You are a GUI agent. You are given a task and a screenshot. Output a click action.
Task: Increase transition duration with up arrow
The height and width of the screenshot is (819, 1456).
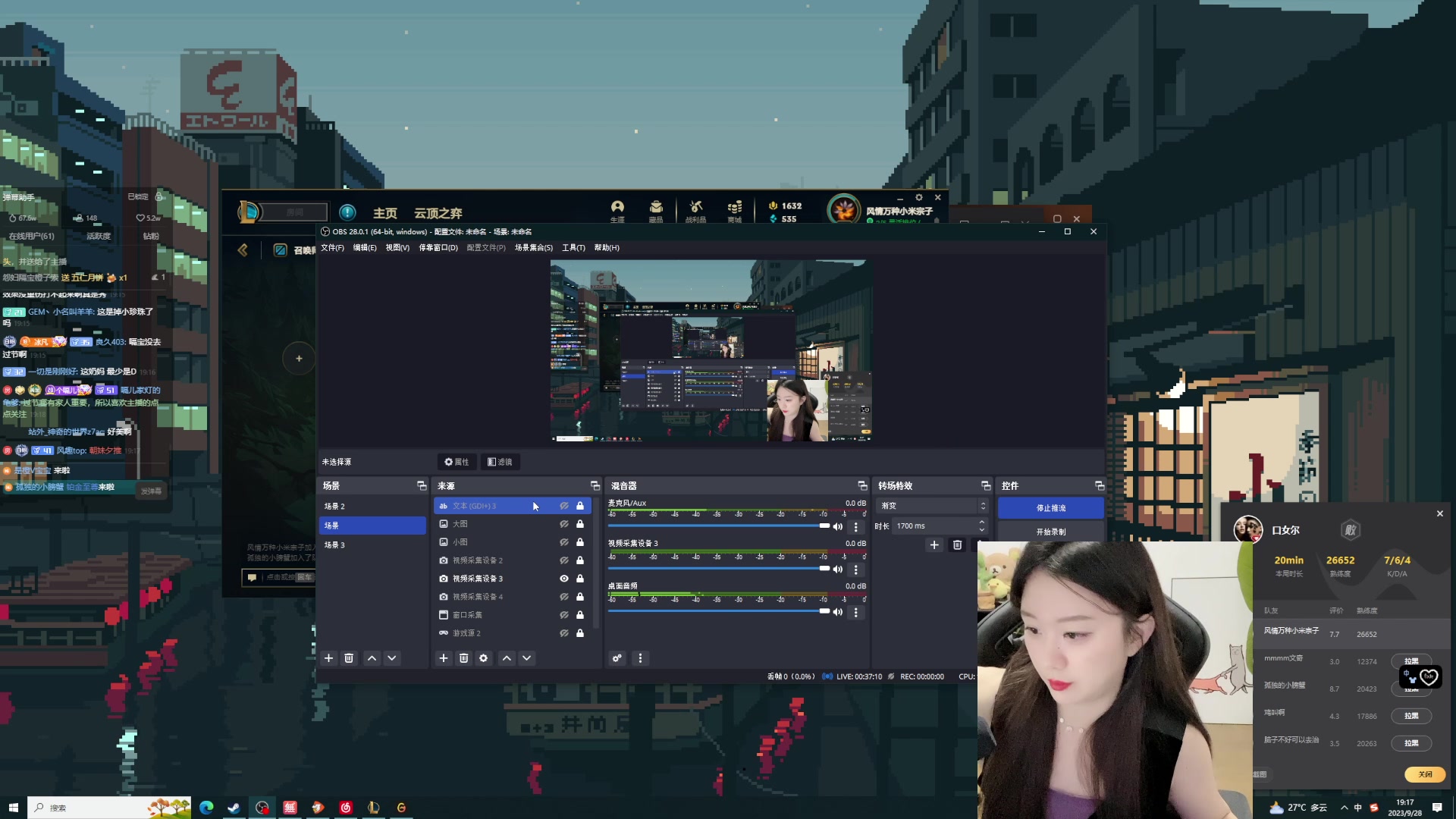982,522
